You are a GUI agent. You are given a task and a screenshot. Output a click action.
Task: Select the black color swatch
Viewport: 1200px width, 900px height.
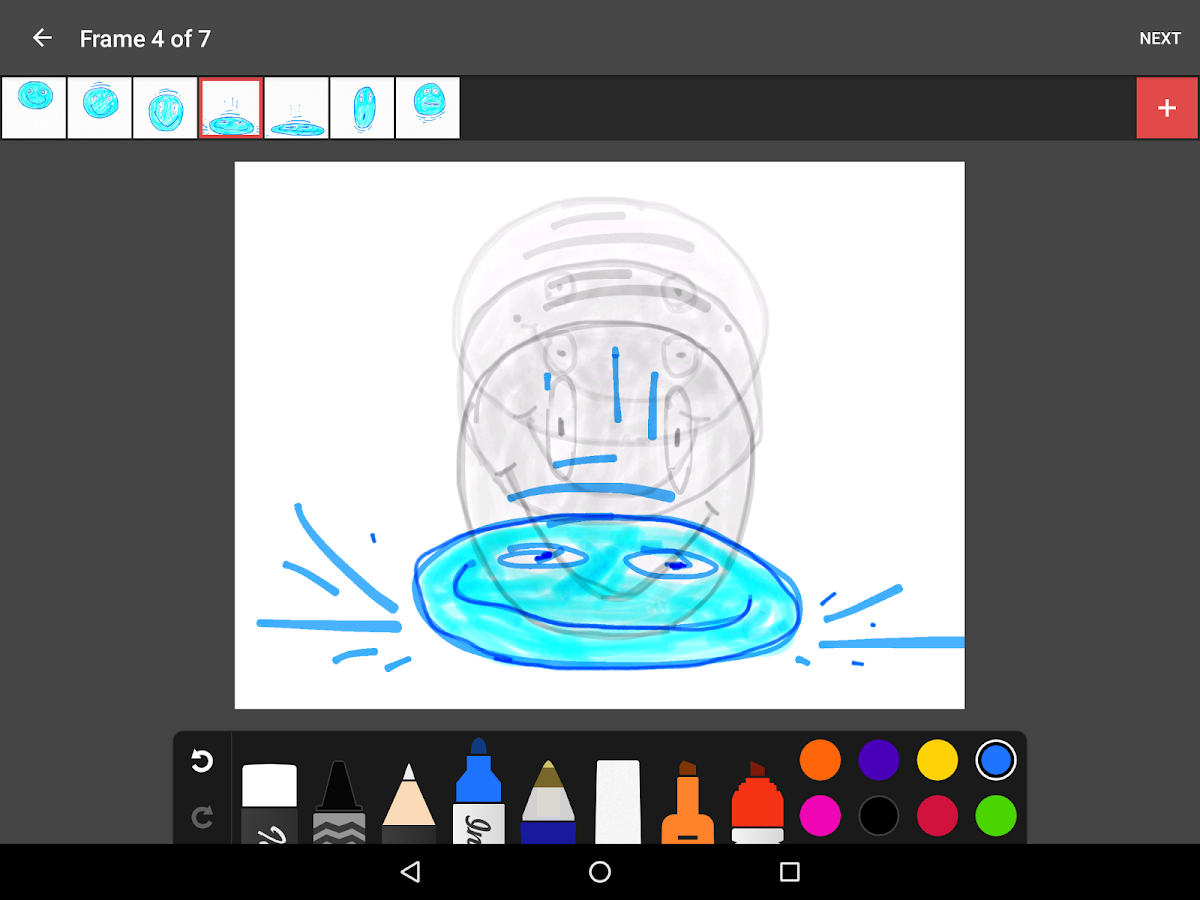[879, 816]
